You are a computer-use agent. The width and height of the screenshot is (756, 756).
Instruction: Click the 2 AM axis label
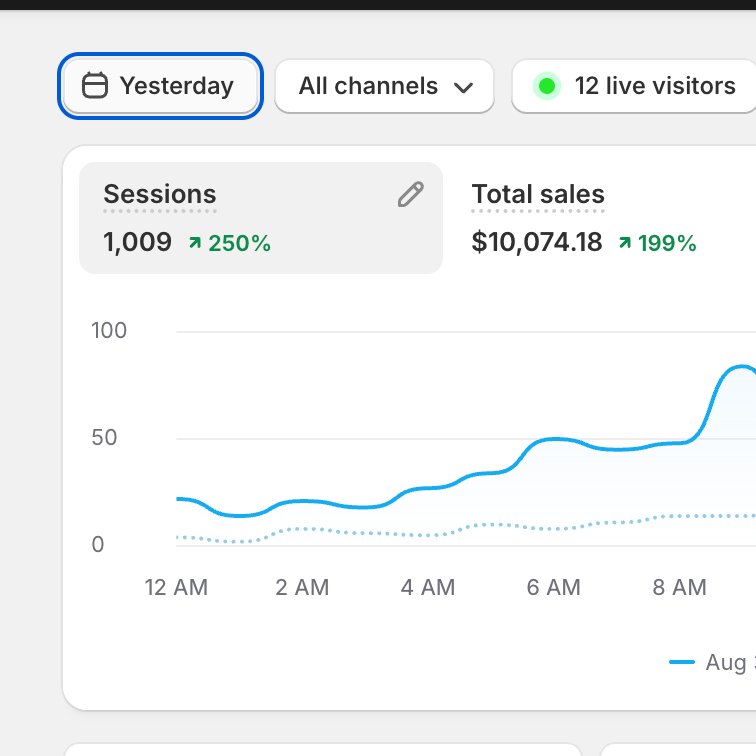click(x=302, y=587)
